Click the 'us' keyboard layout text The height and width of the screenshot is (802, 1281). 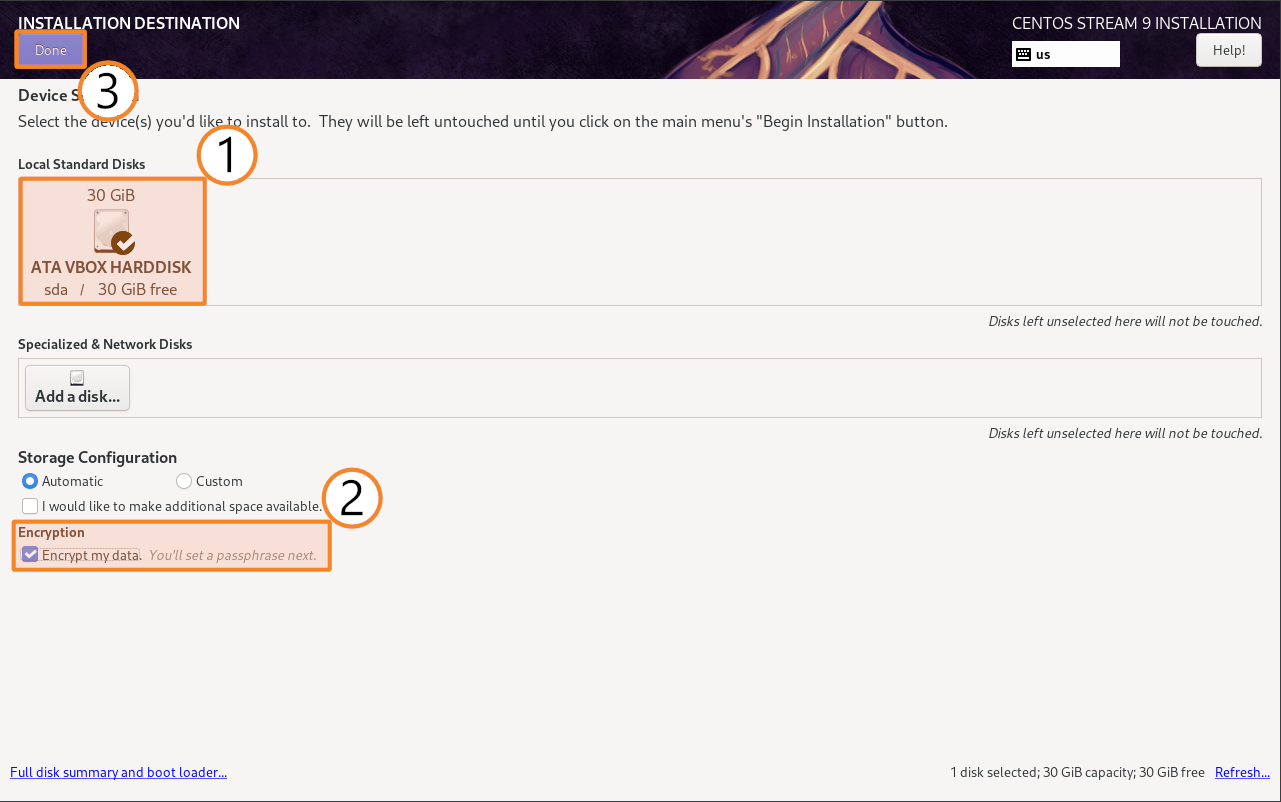1043,54
